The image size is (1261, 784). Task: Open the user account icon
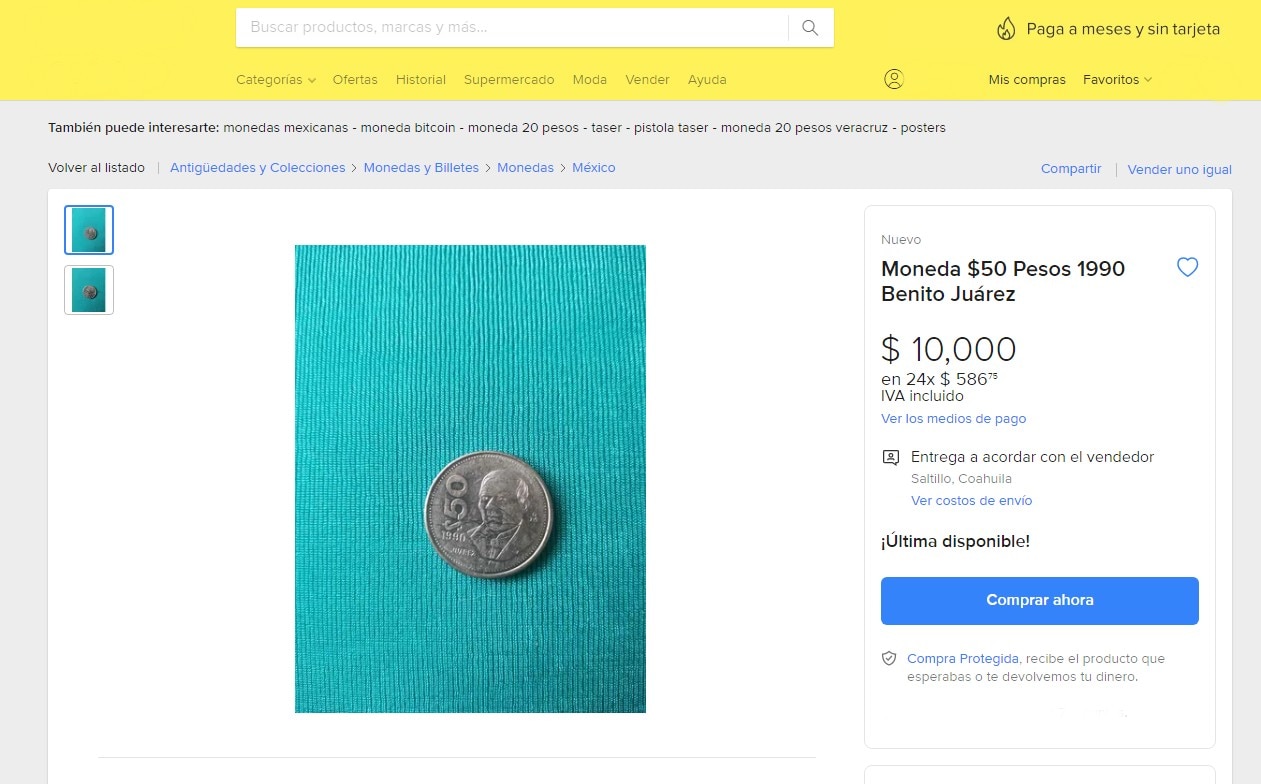894,79
